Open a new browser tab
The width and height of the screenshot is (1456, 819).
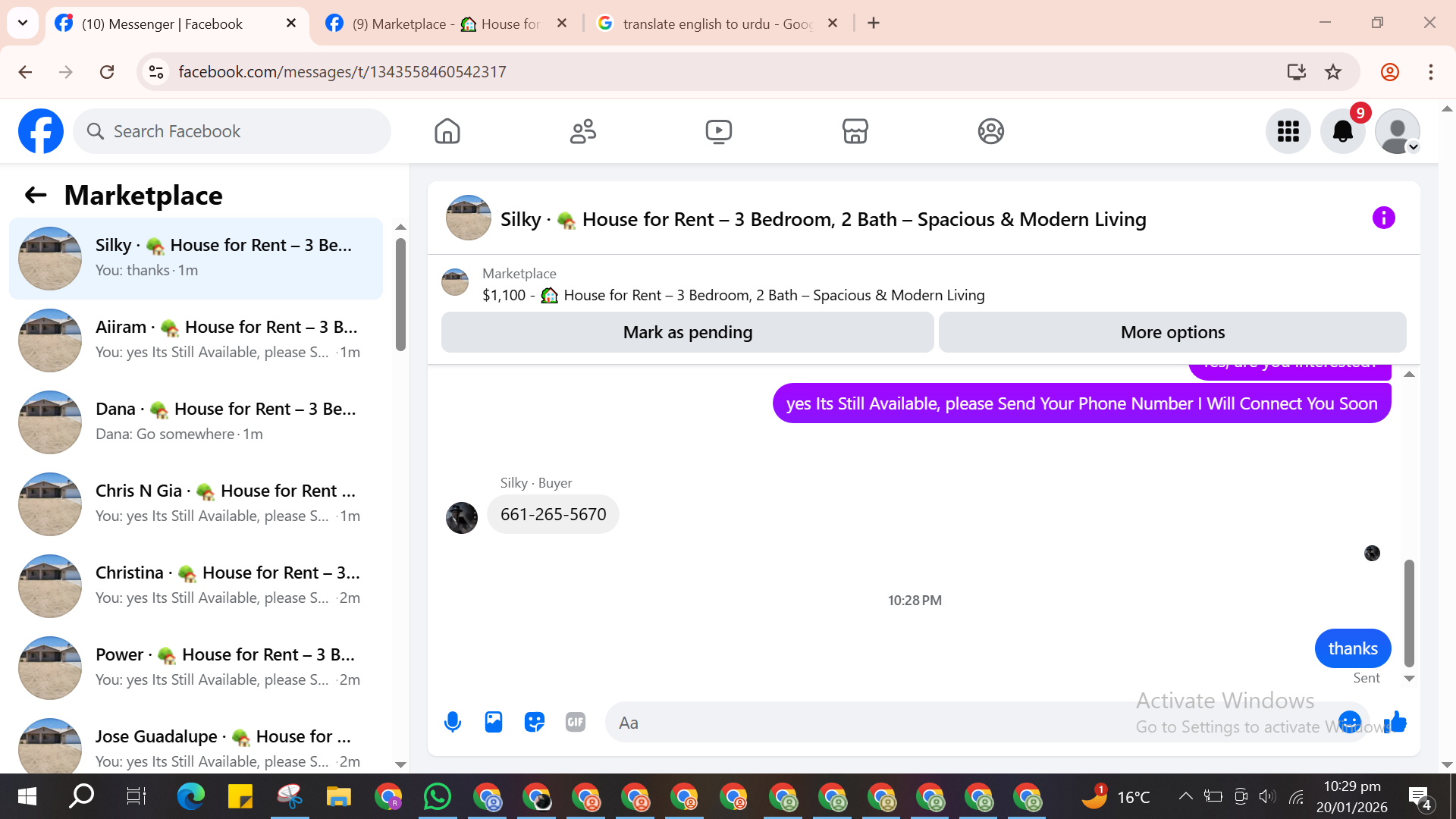click(x=874, y=24)
